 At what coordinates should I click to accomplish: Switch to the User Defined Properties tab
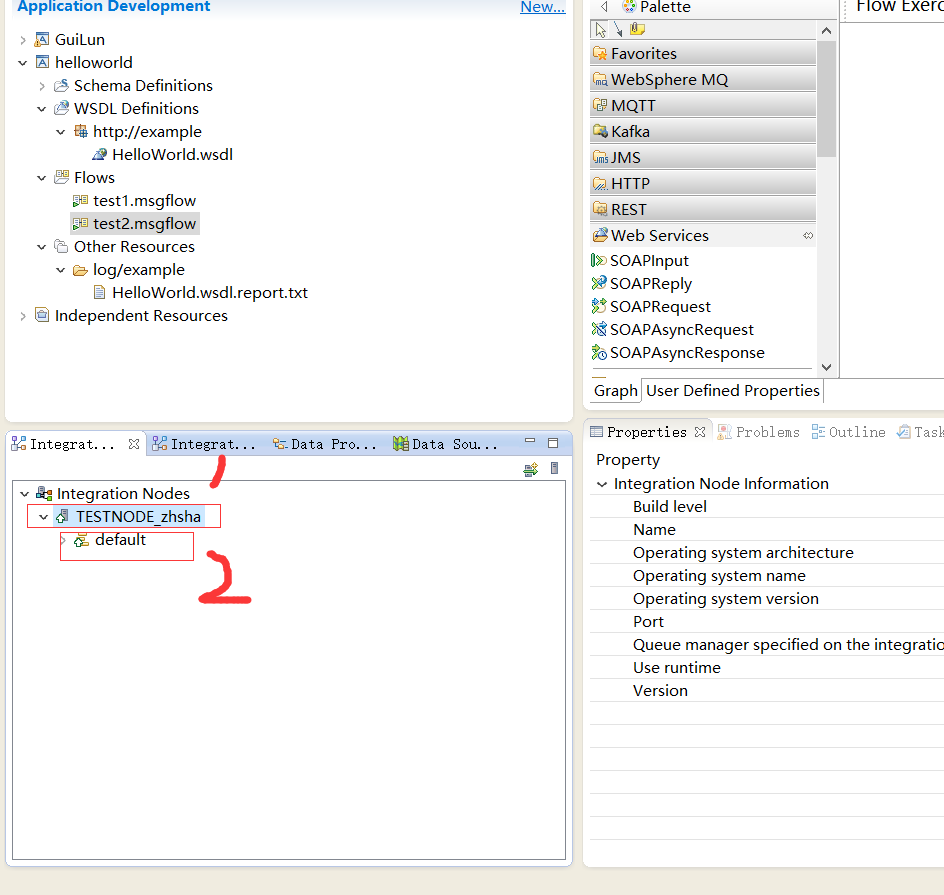click(732, 390)
